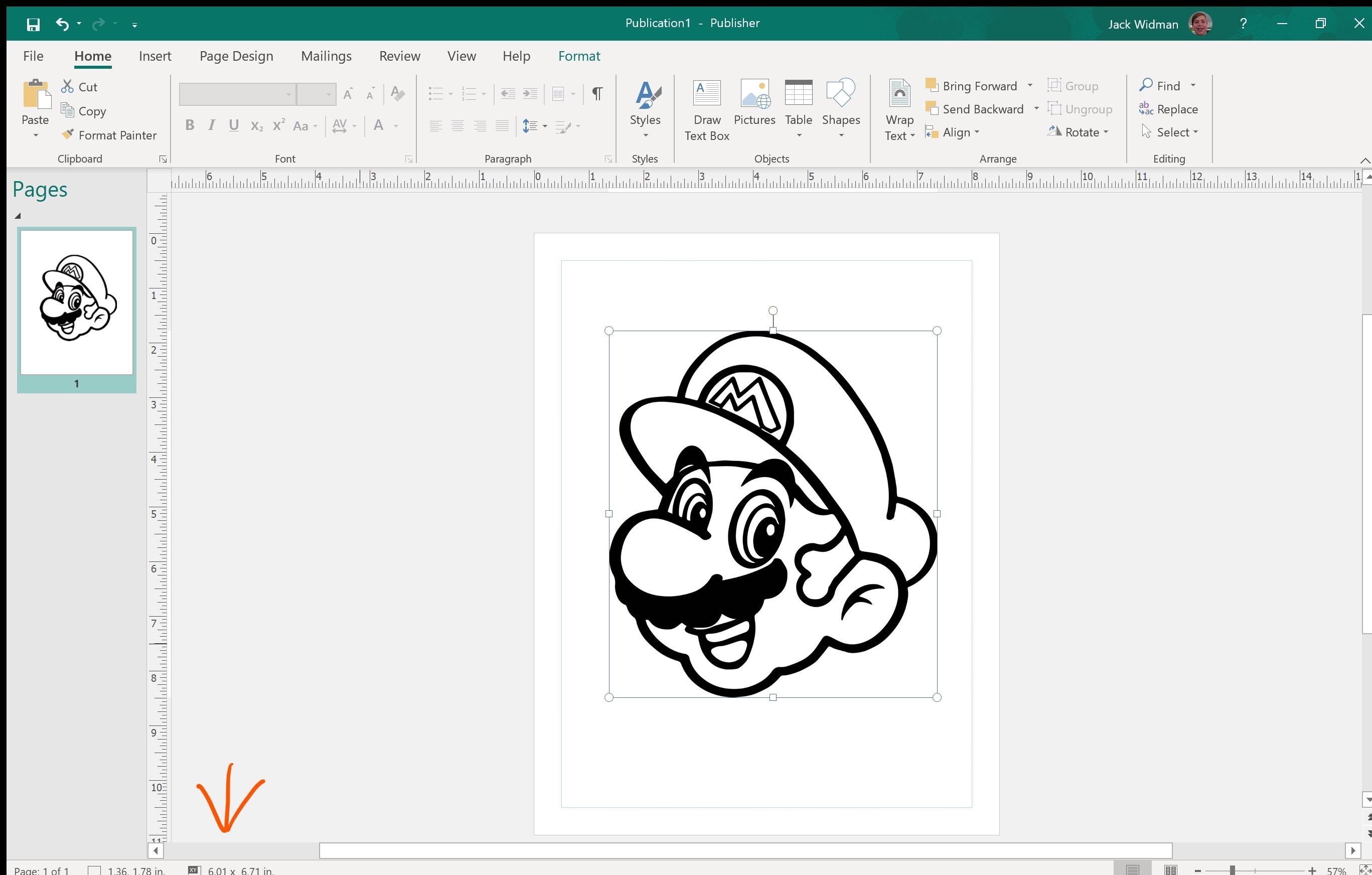The image size is (1372, 875).
Task: Toggle Underline formatting
Action: click(234, 125)
